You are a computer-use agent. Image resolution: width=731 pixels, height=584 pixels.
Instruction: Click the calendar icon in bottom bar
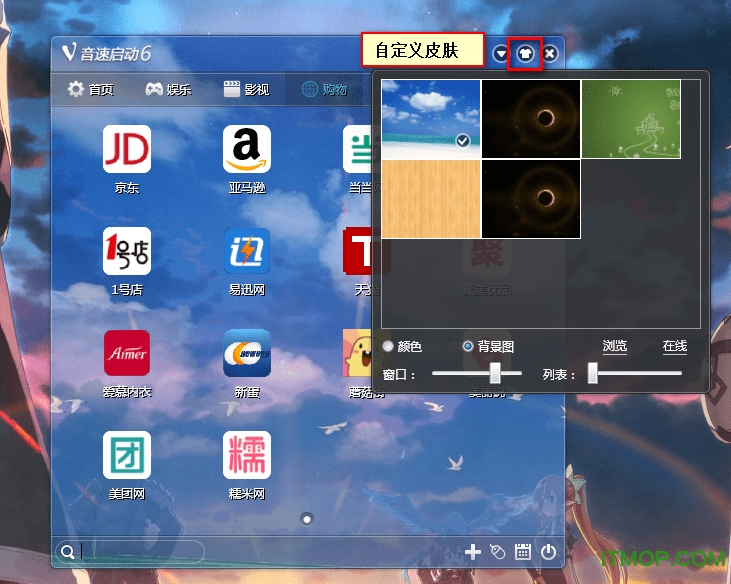522,551
